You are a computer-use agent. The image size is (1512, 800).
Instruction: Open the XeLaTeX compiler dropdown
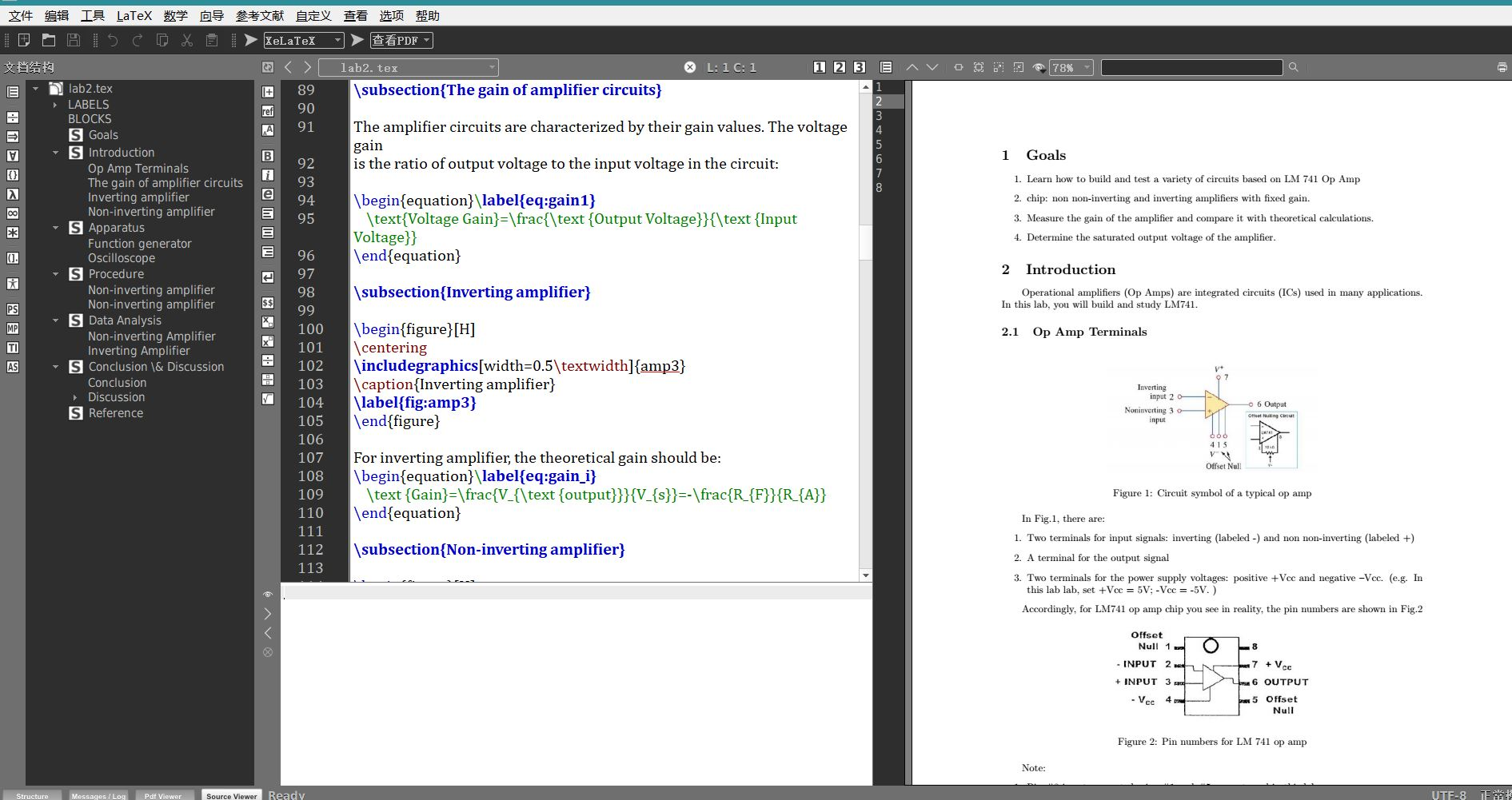coord(338,40)
